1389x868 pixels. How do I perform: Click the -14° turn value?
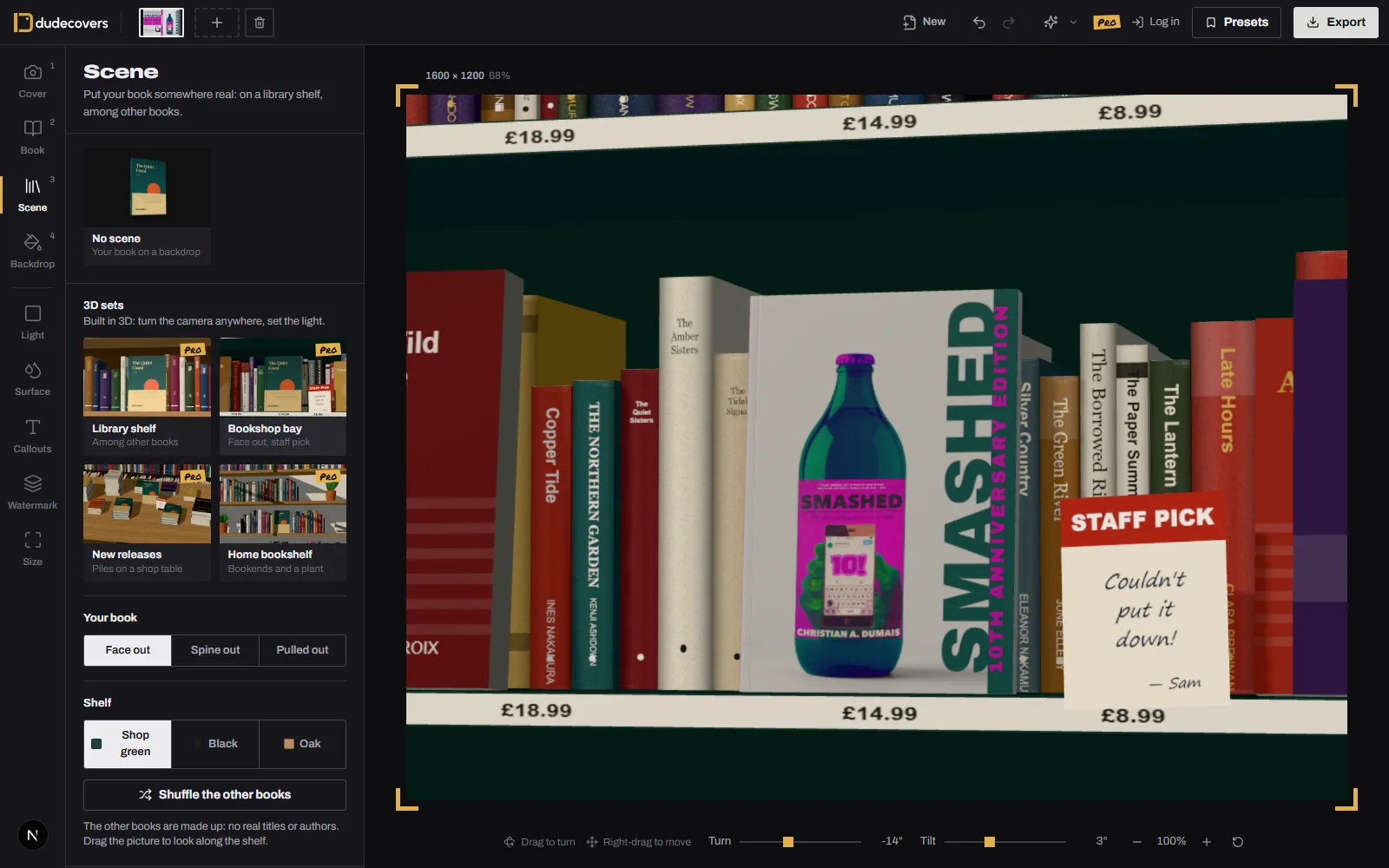point(892,841)
